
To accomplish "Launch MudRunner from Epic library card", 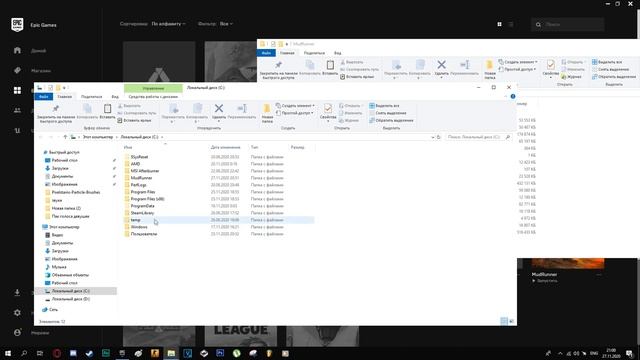I will coord(545,281).
